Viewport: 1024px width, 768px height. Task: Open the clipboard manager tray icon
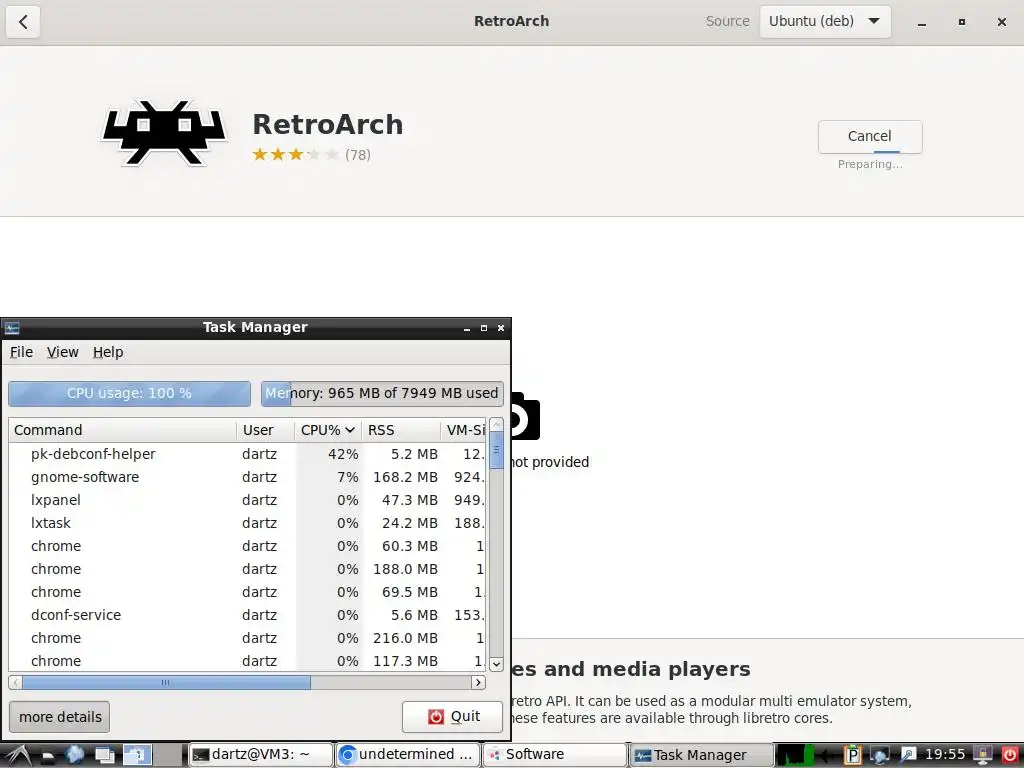[x=853, y=755]
